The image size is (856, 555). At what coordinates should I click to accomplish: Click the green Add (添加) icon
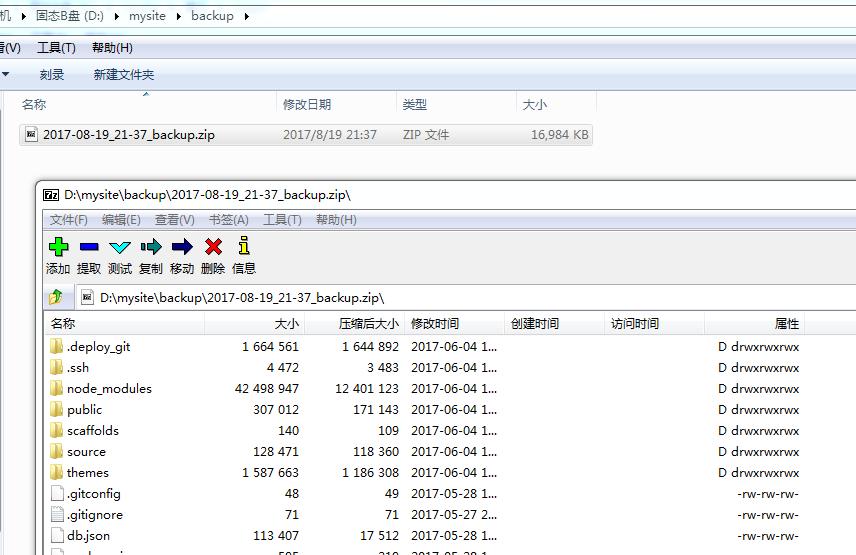point(58,247)
